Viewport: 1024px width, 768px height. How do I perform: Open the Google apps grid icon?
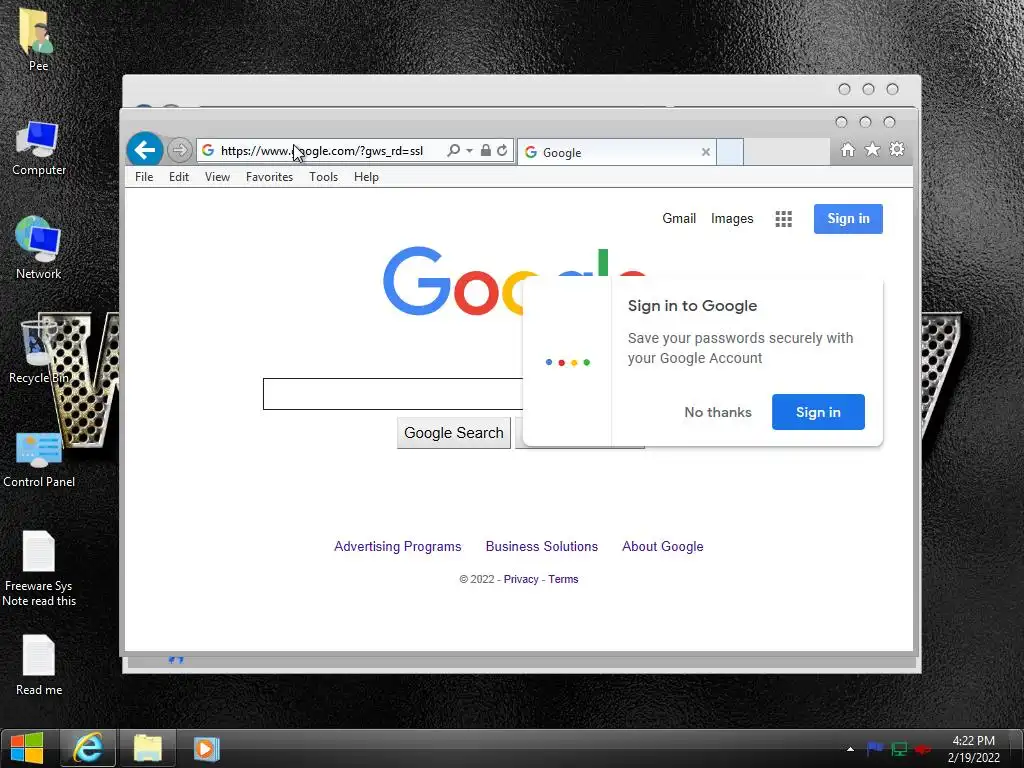(x=784, y=219)
